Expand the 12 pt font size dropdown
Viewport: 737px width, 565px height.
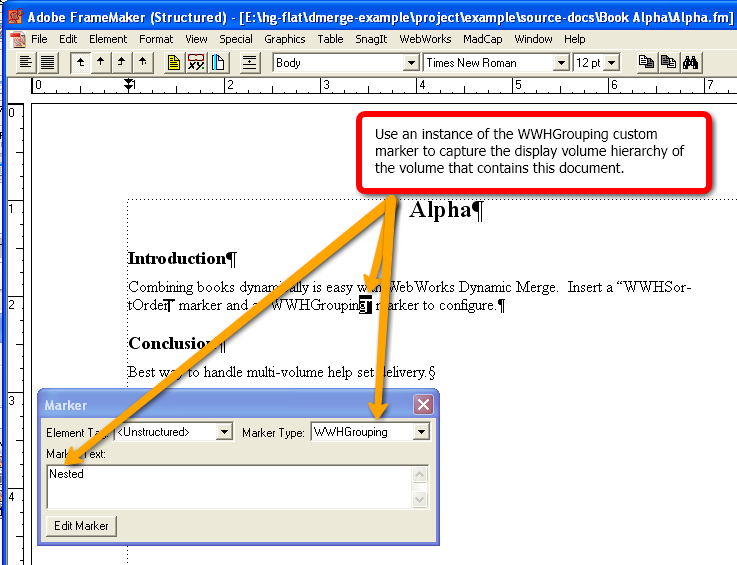tap(611, 63)
